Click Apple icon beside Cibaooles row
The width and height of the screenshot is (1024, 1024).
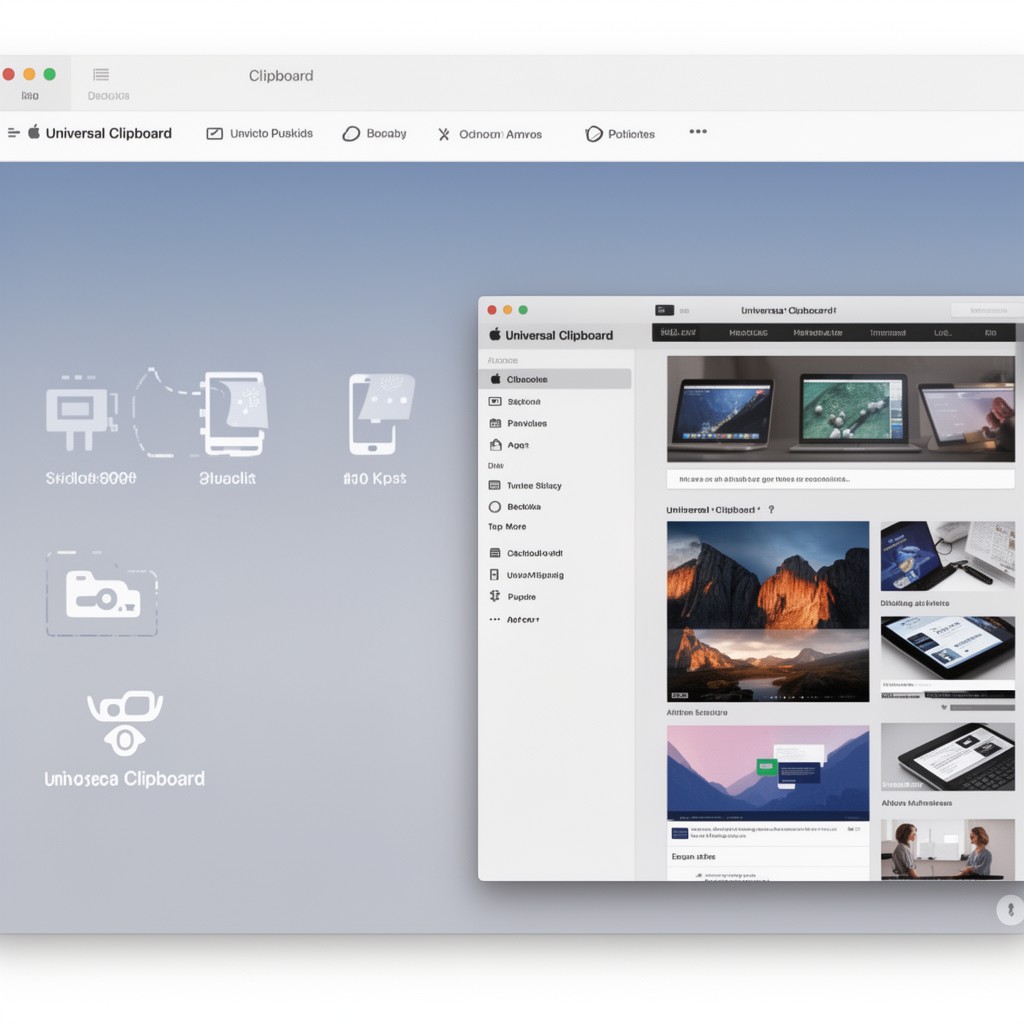coord(495,379)
